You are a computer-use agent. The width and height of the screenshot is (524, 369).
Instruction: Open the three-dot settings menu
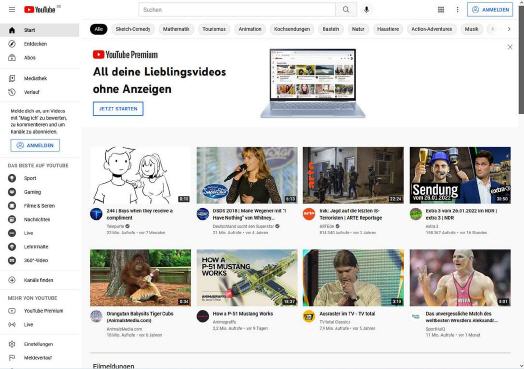pos(457,10)
